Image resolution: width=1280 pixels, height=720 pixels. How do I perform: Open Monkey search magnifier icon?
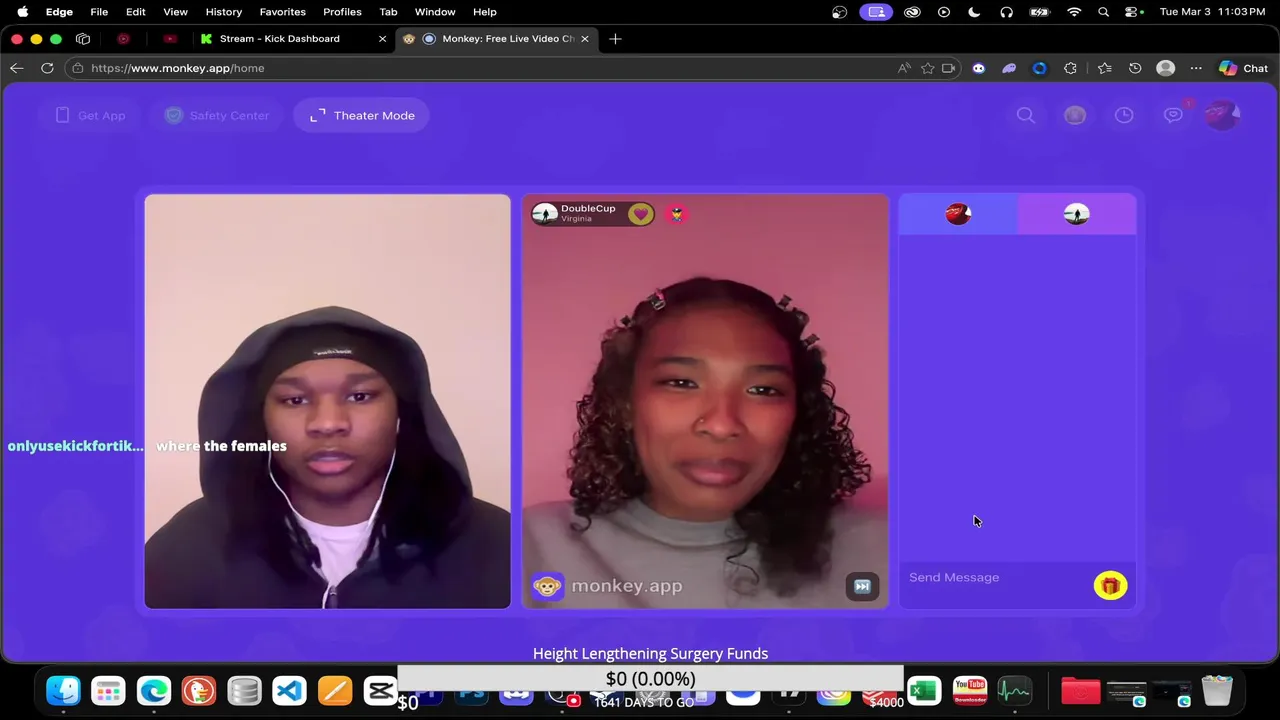(x=1025, y=115)
